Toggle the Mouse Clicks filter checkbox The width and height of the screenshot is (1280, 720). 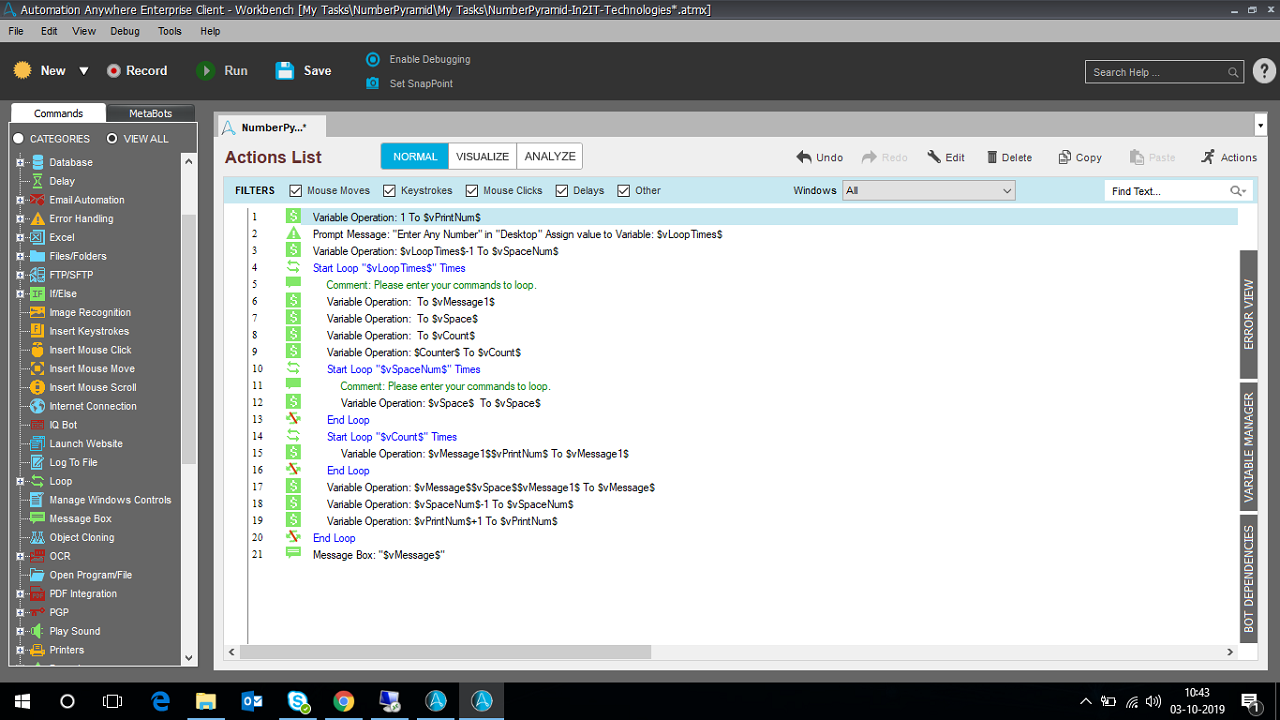(472, 190)
